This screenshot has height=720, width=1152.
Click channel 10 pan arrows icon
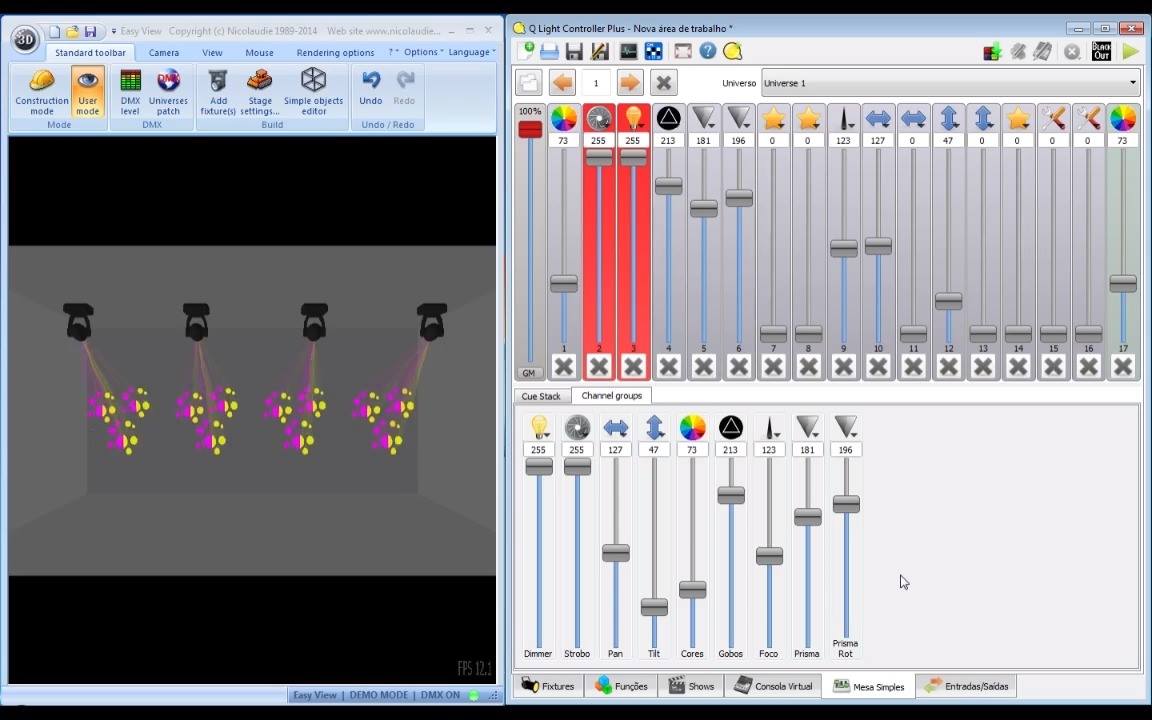tap(879, 118)
